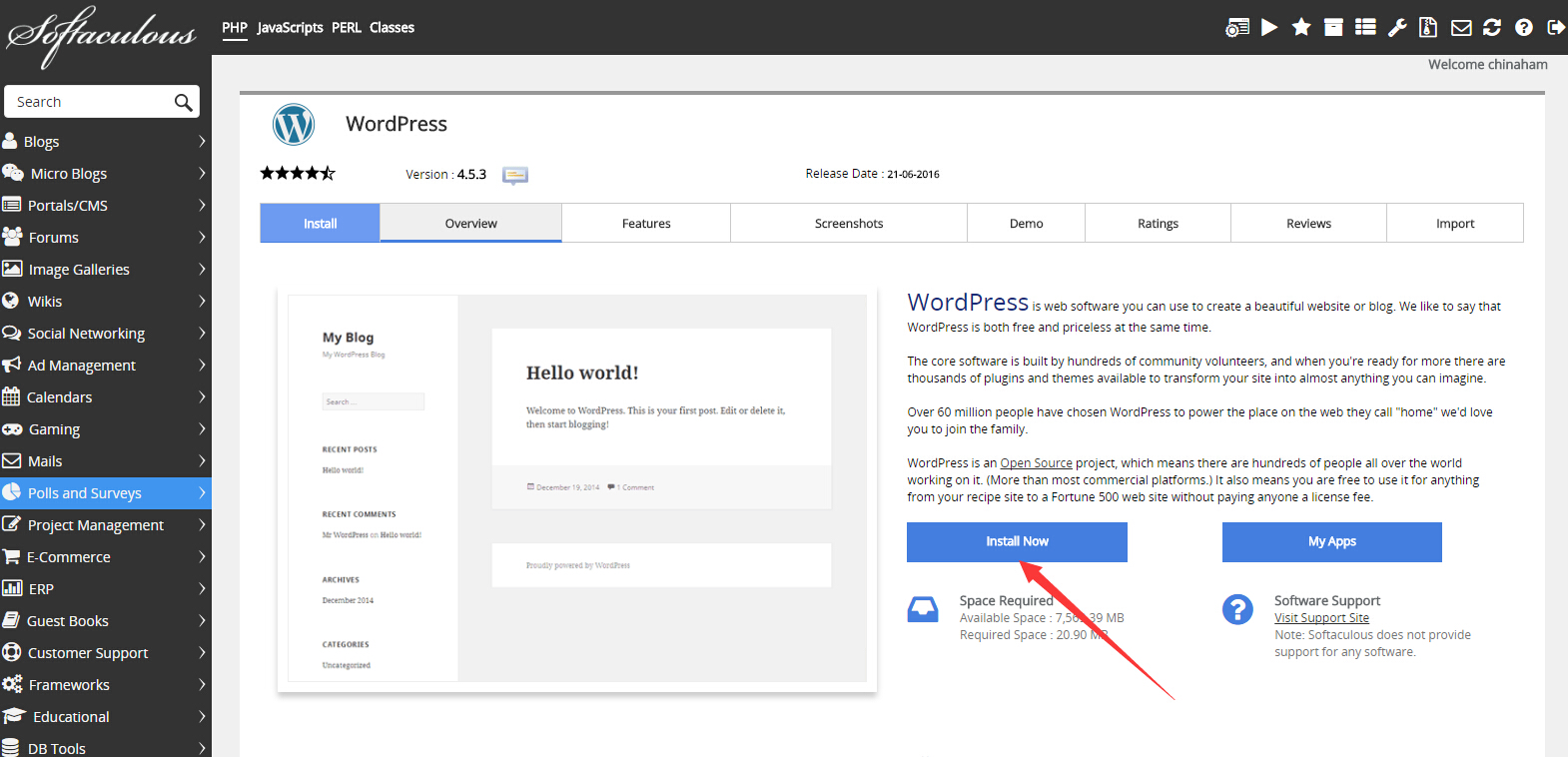Click the Software Support question mark icon
The image size is (1568, 757).
pos(1237,609)
